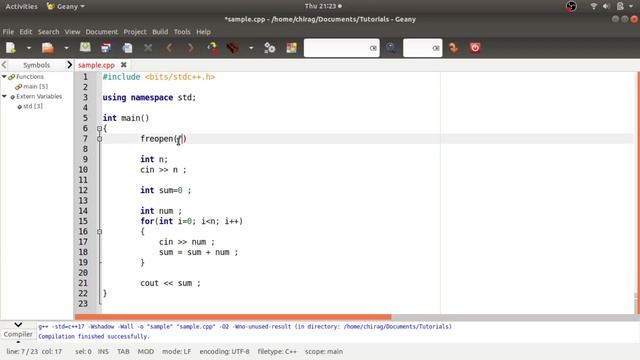Compile the current file
Viewport: 640px width, 360px height.
[212, 48]
